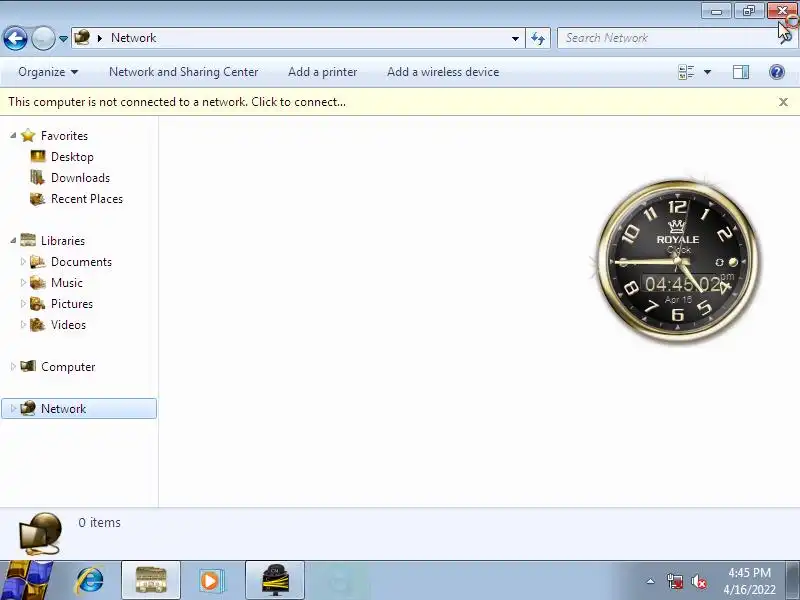Refresh the Network folder view
The height and width of the screenshot is (600, 800).
[x=538, y=38]
